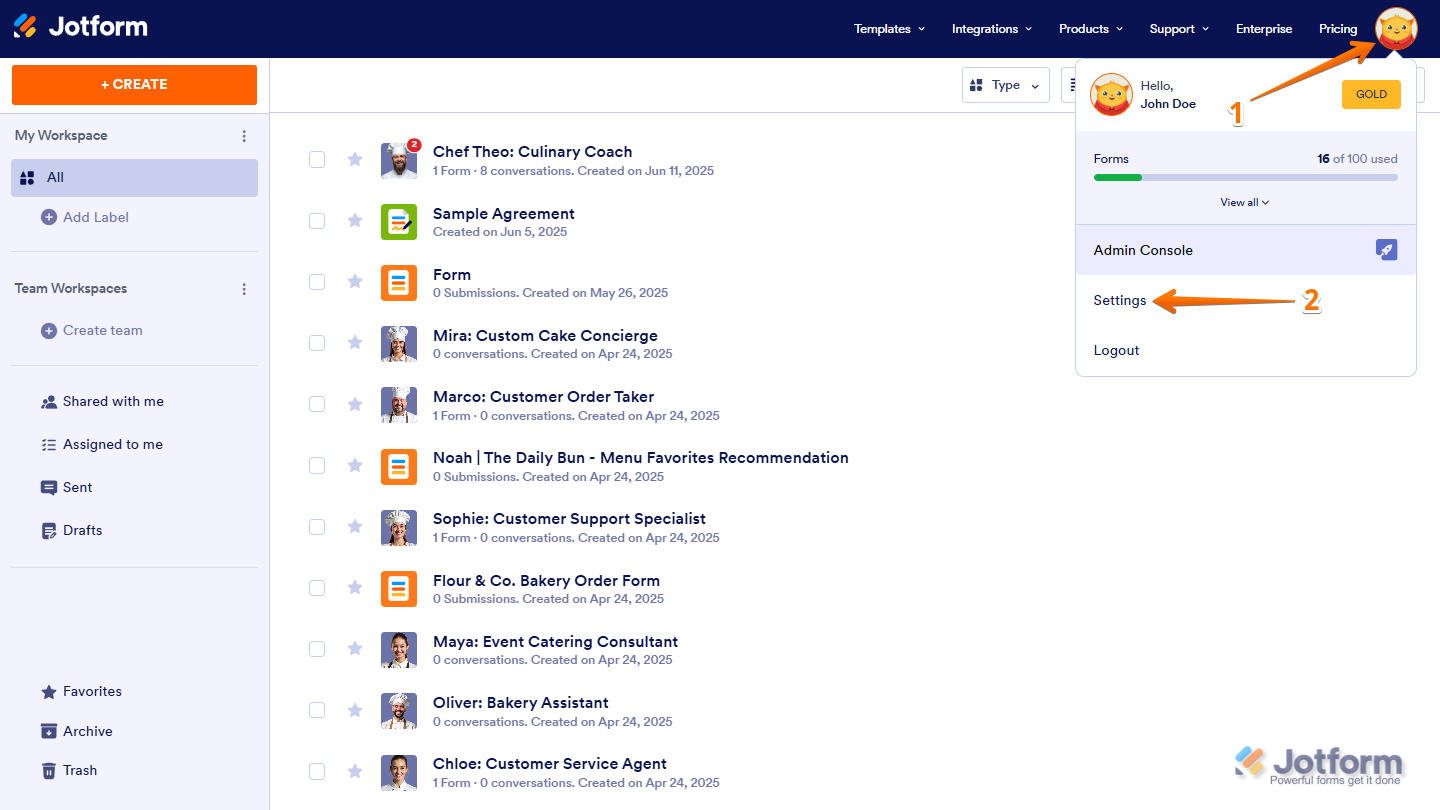Open the Trash folder icon
The width and height of the screenshot is (1440, 810).
[x=48, y=770]
